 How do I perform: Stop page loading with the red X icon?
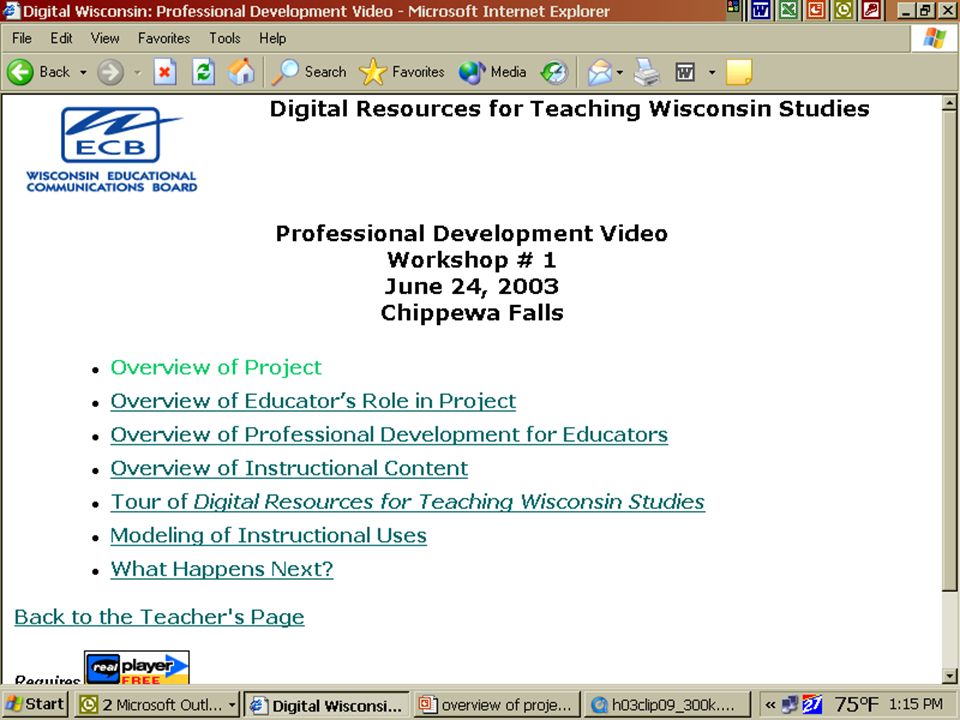coord(165,72)
